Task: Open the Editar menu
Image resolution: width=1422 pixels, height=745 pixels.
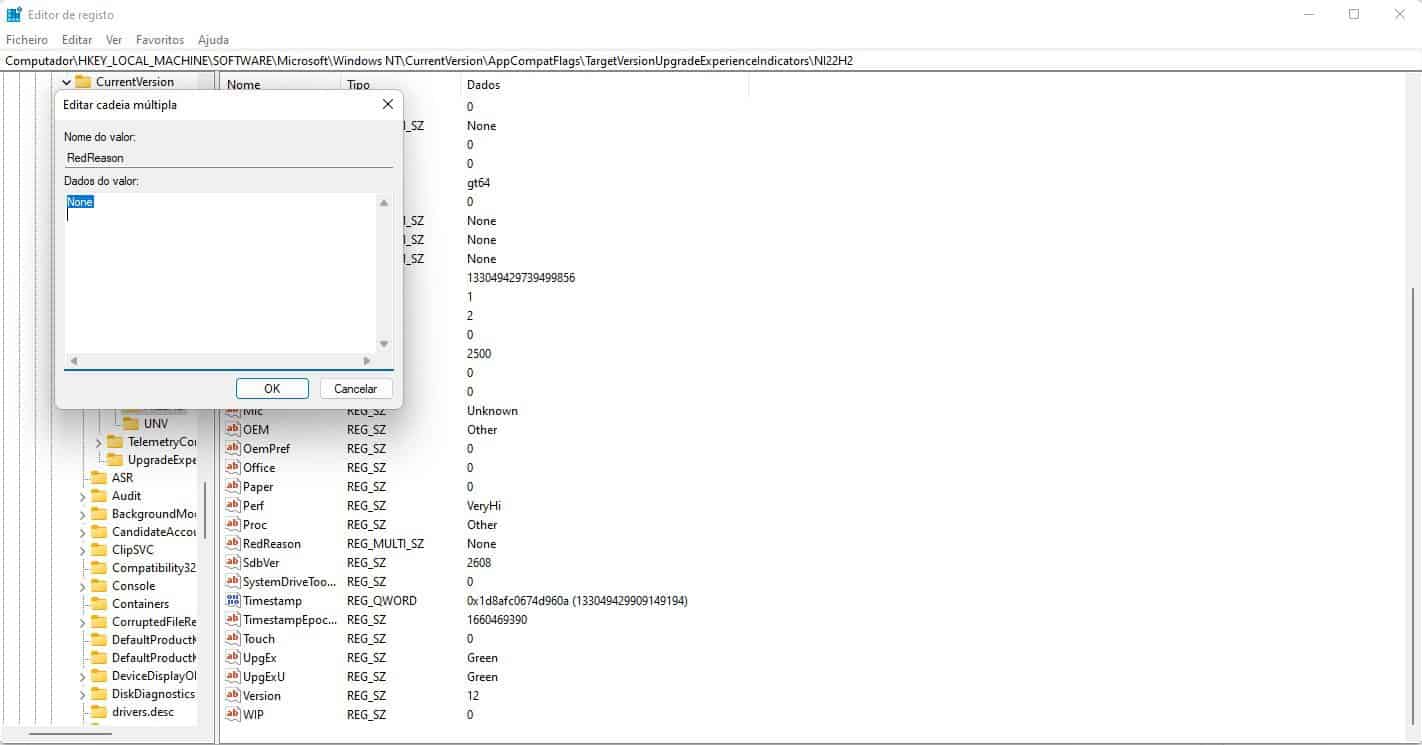Action: pyautogui.click(x=77, y=40)
